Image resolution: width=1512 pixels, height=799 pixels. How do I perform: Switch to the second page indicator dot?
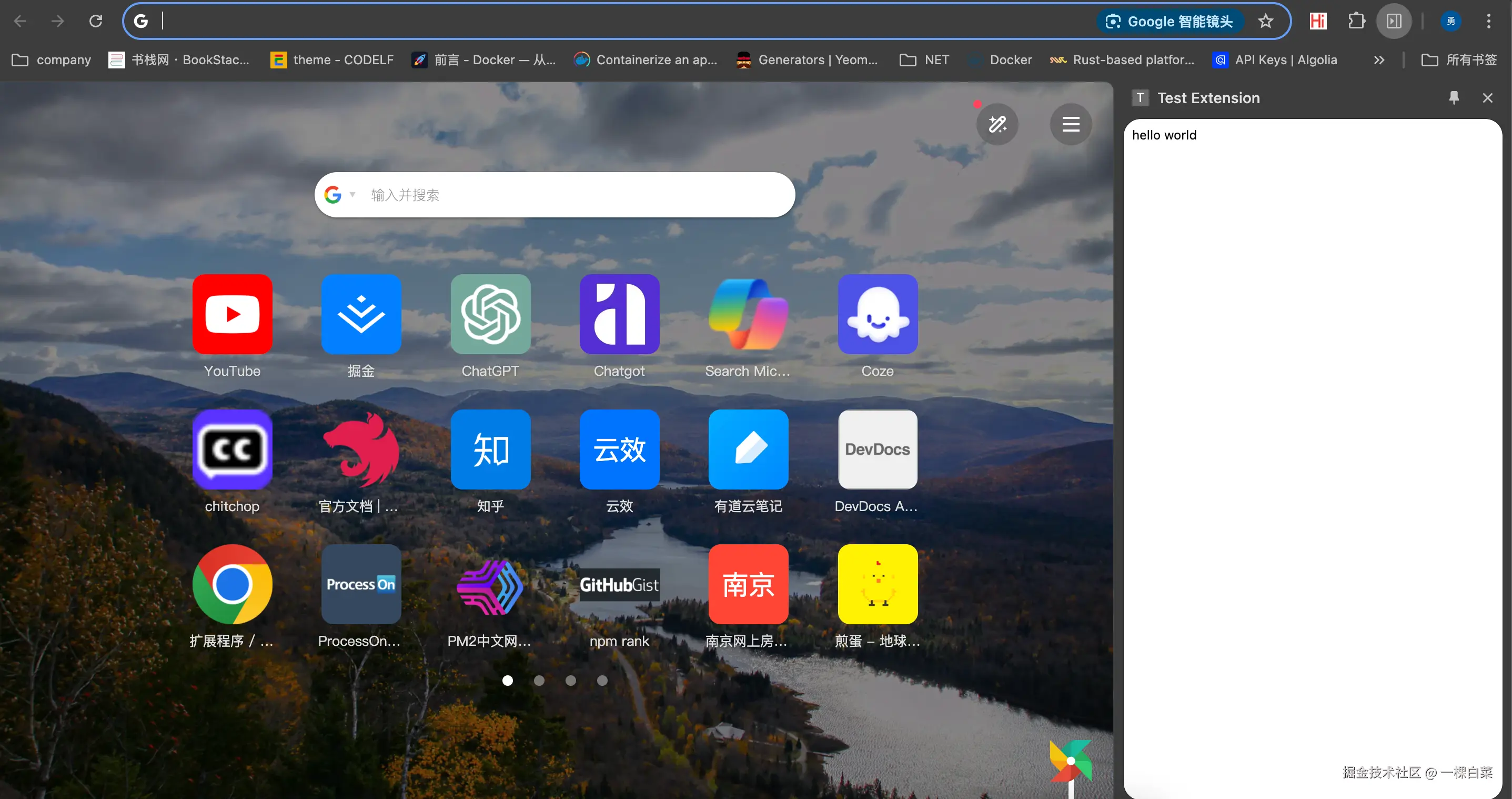tap(539, 681)
